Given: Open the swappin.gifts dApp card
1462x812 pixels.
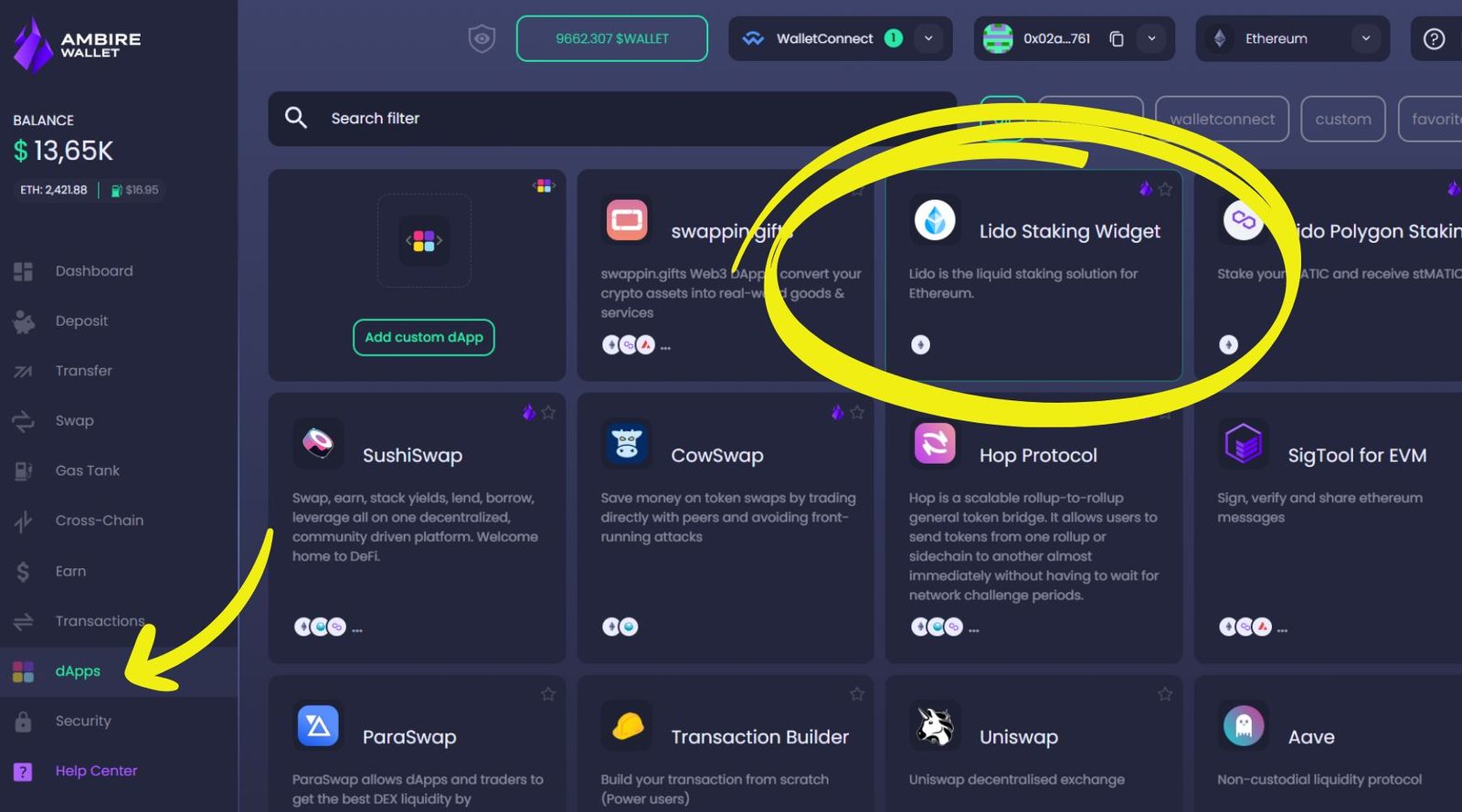Looking at the screenshot, I should tap(725, 275).
